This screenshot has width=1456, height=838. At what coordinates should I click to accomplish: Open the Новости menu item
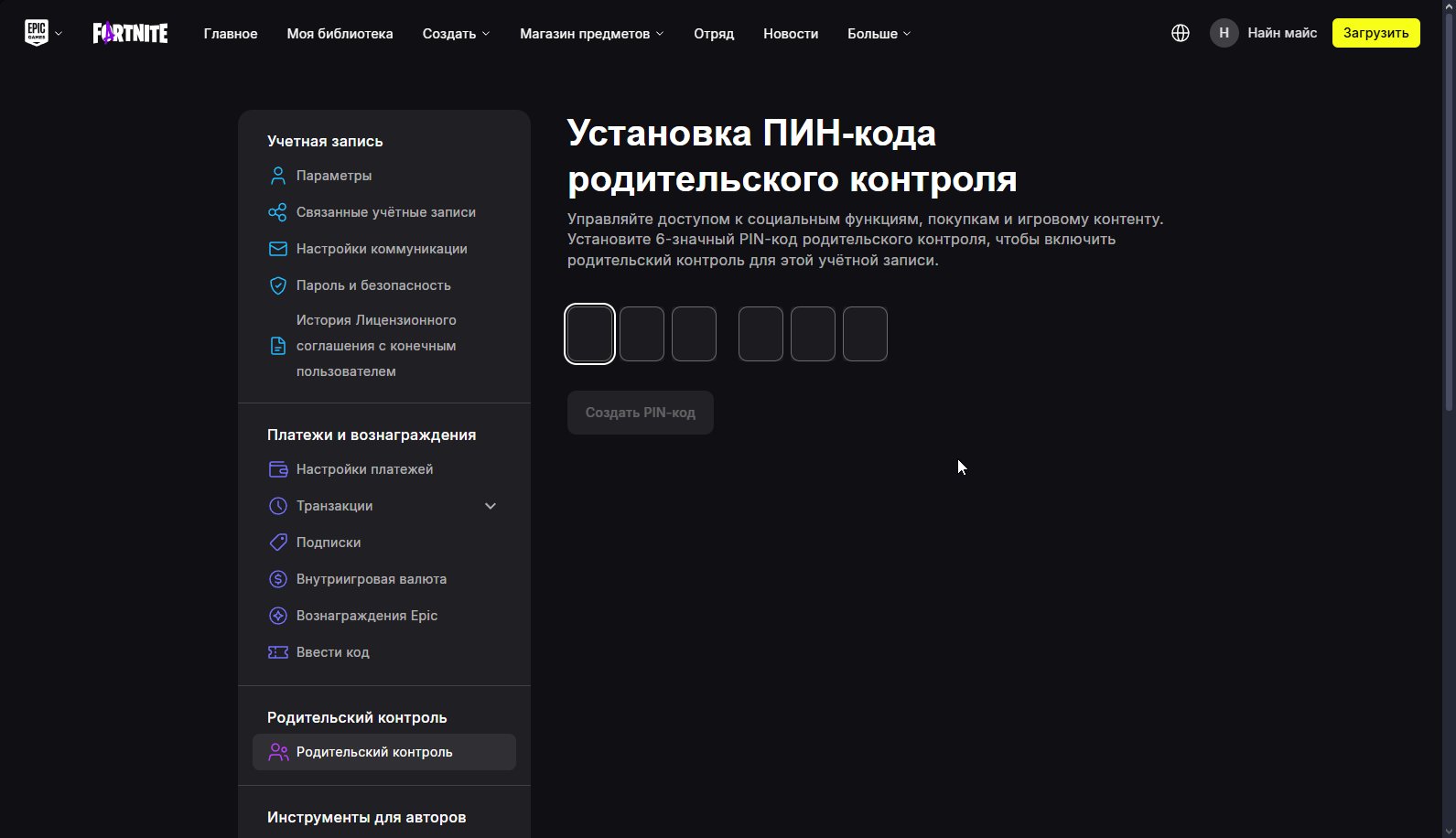pyautogui.click(x=791, y=34)
